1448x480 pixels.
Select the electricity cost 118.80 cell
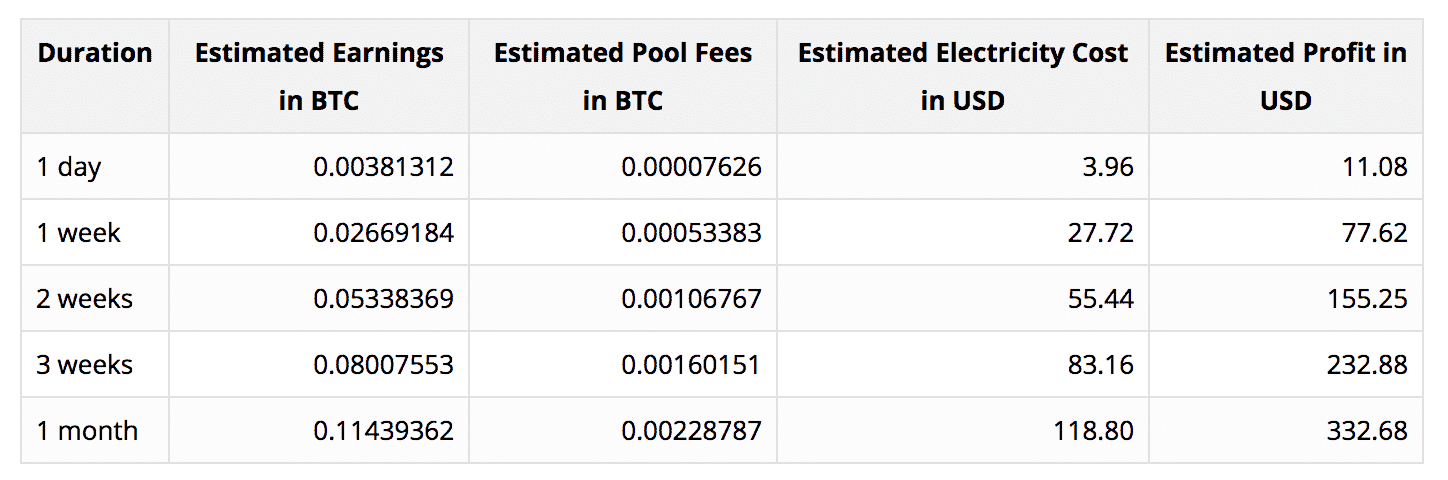pos(1092,431)
